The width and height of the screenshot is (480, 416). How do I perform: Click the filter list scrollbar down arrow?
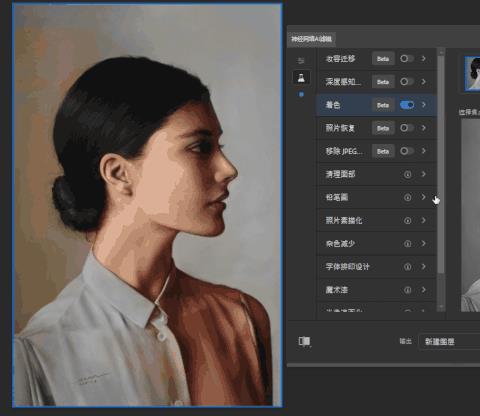pos(441,307)
